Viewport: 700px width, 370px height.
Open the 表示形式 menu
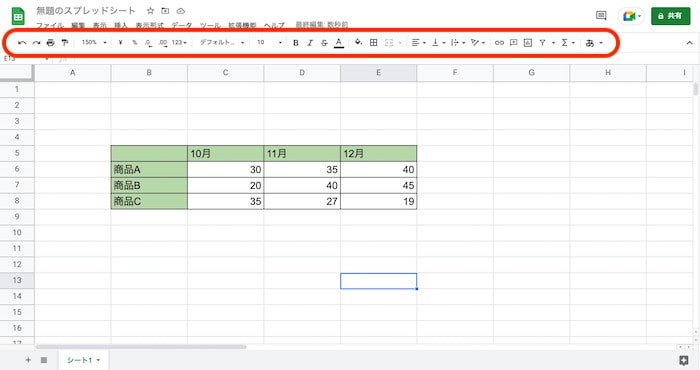150,25
